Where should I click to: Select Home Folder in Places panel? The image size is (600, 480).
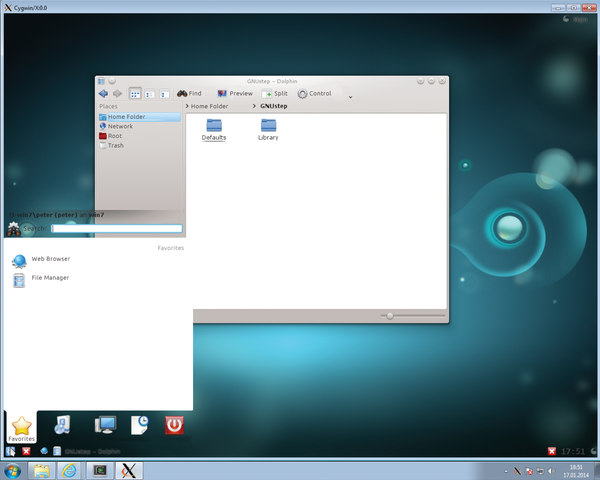pos(140,117)
